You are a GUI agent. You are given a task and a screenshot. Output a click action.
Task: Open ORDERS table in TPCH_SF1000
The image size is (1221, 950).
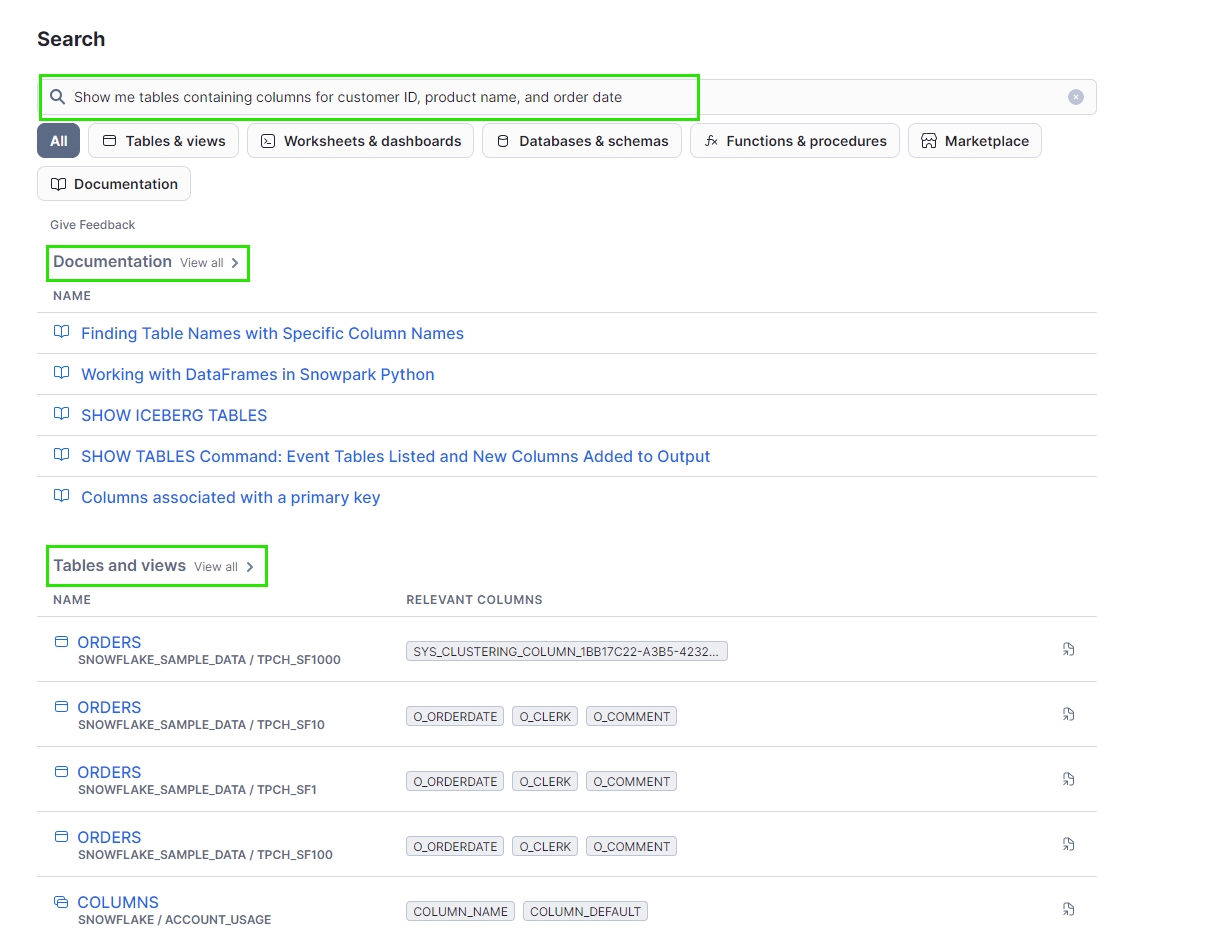tap(109, 642)
